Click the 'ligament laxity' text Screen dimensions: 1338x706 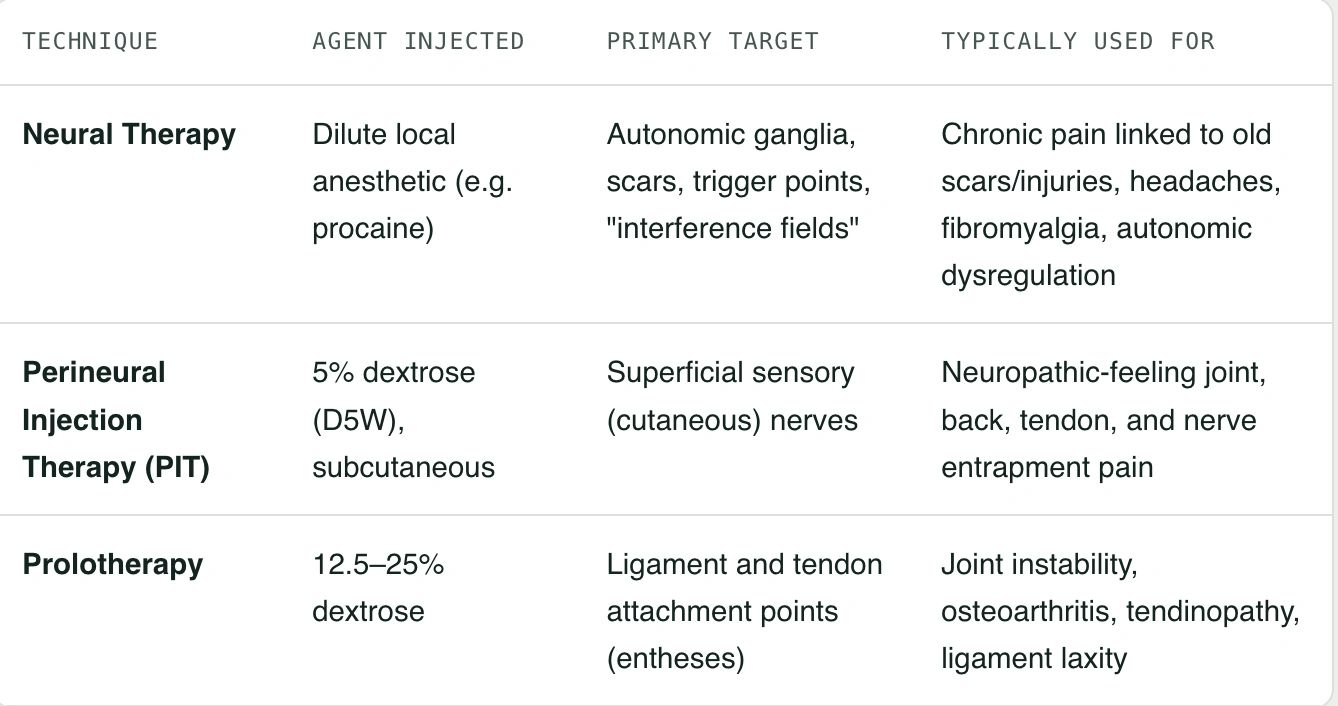1034,659
